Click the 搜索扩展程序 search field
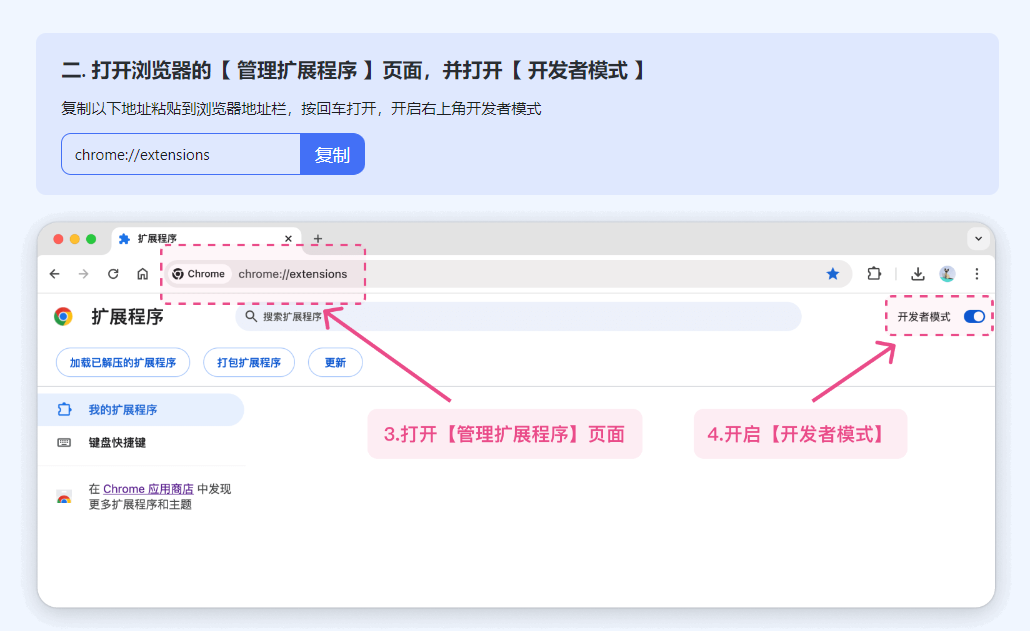 (x=520, y=317)
